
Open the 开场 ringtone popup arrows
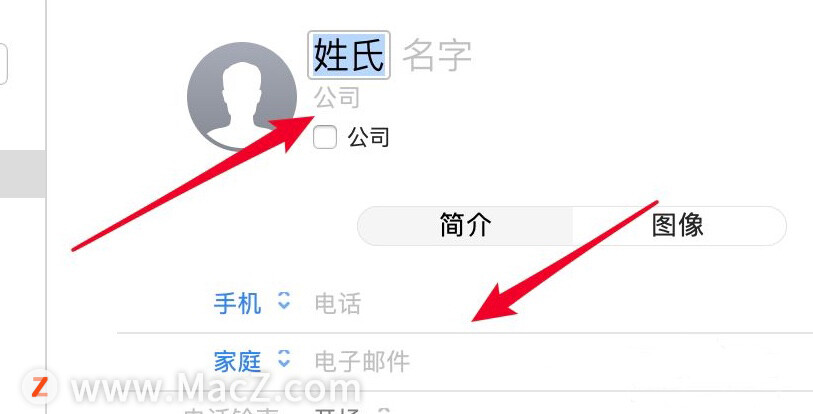(383, 411)
